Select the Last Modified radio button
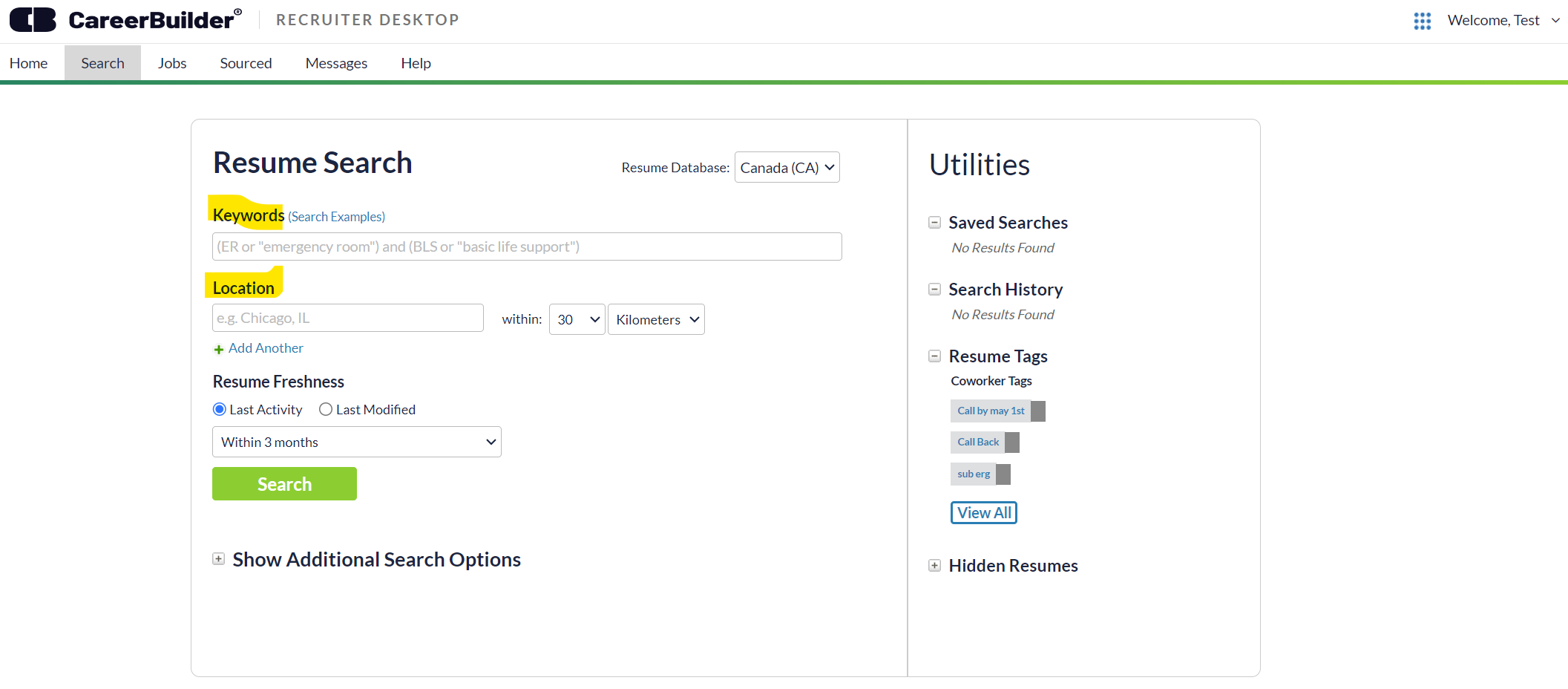The height and width of the screenshot is (689, 1568). (x=326, y=410)
